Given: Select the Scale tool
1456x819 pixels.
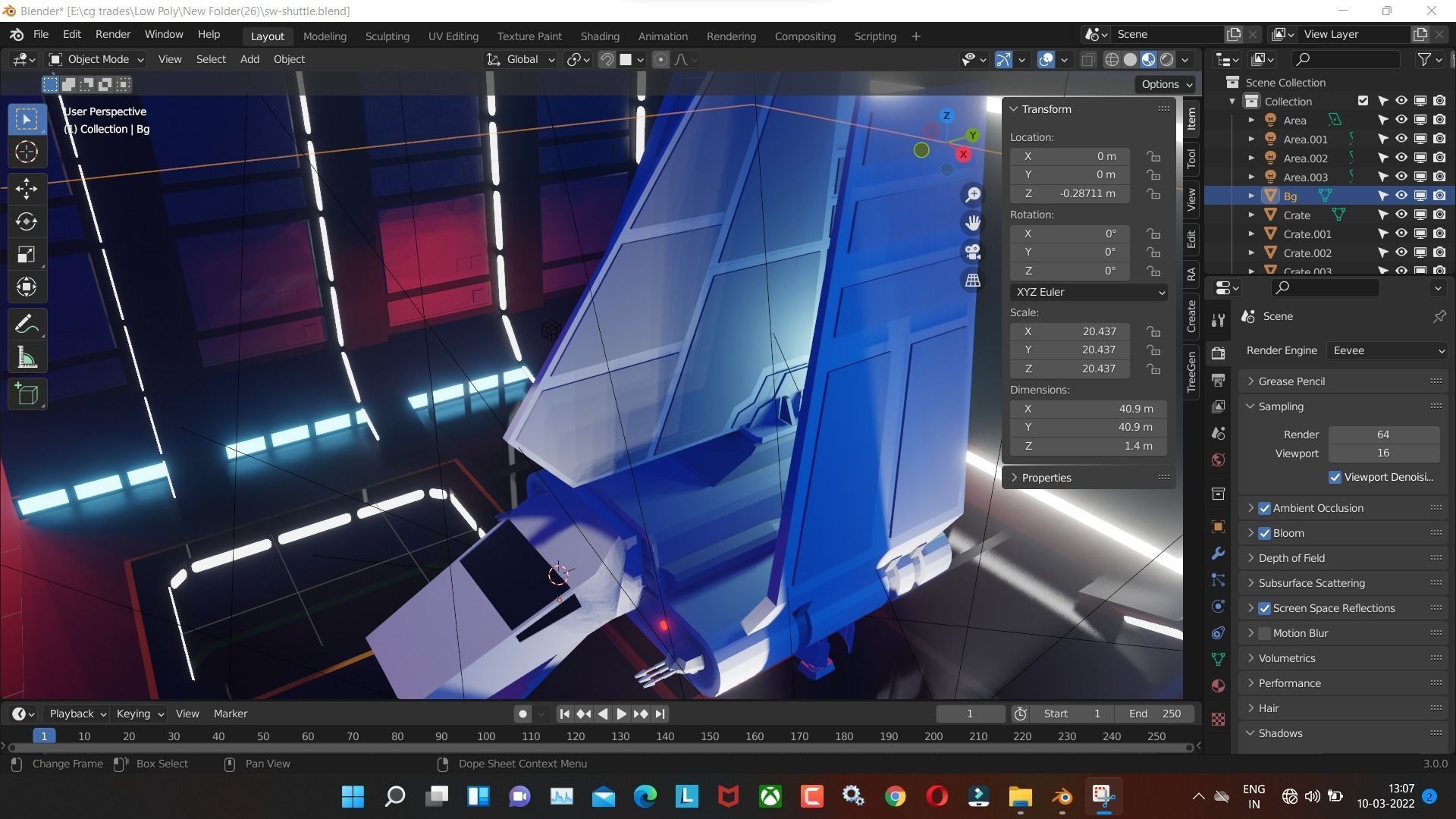Looking at the screenshot, I should pyautogui.click(x=27, y=254).
